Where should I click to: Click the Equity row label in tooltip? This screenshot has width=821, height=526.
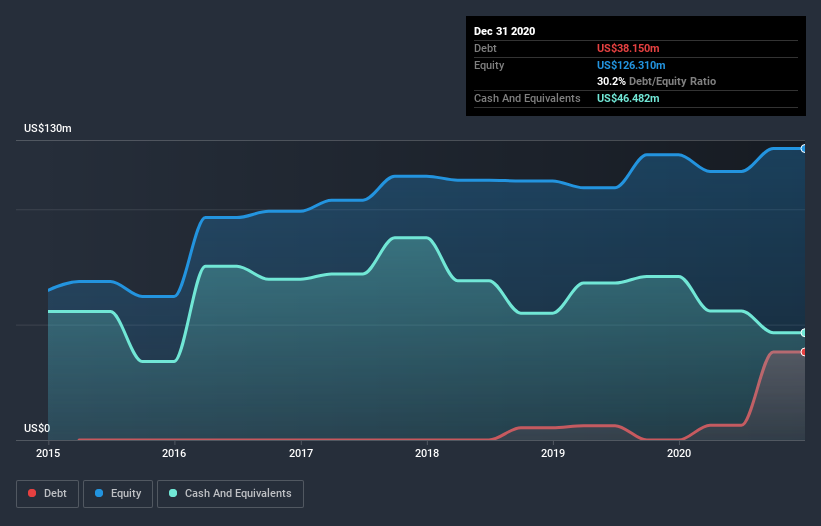[x=489, y=65]
